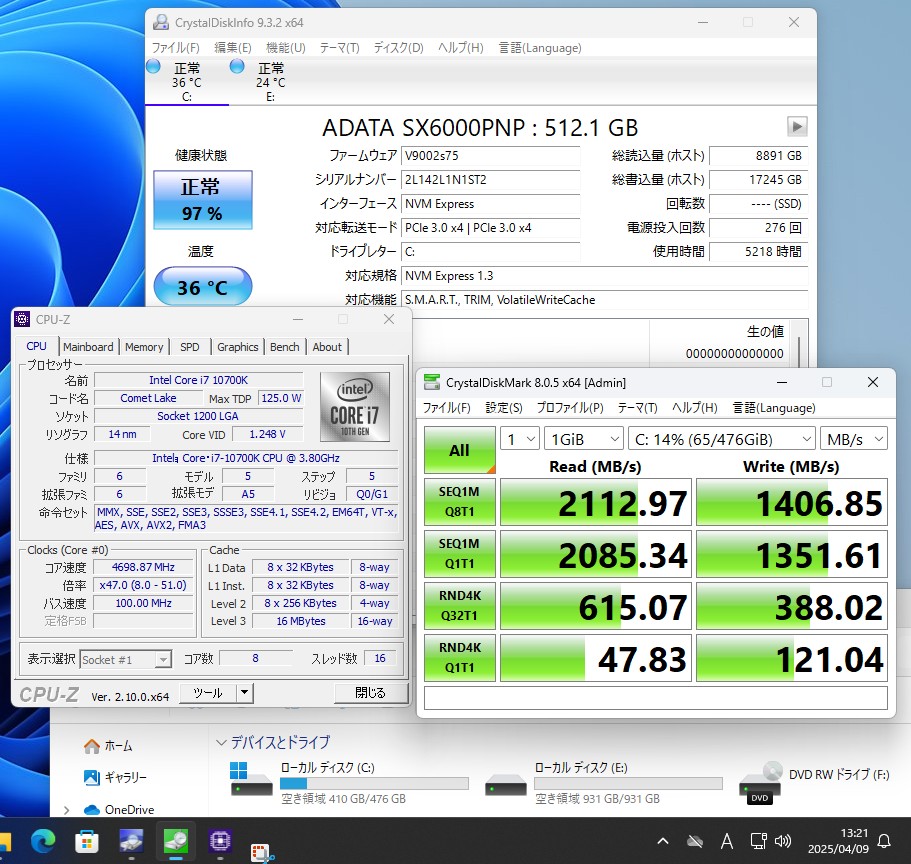This screenshot has height=864, width=911.
Task: Open the Profile menu in CrystalDiskMark
Action: coord(570,407)
